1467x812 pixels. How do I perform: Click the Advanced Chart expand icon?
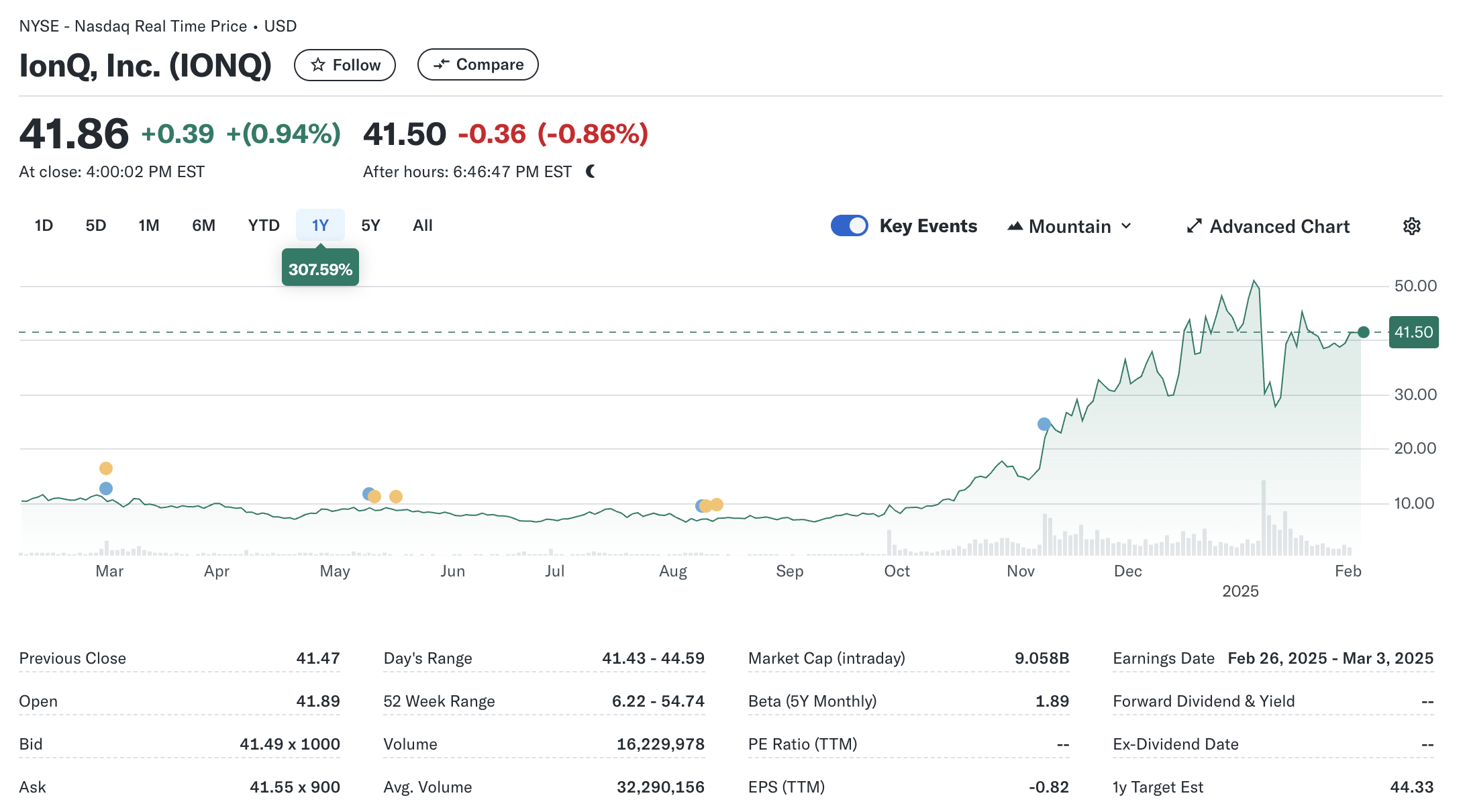click(x=1194, y=226)
